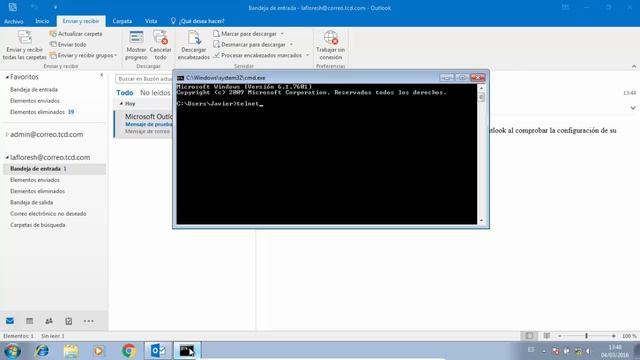640x360 pixels.
Task: Select Bandeja de entrada under Favoritos
Action: pyautogui.click(x=34, y=89)
